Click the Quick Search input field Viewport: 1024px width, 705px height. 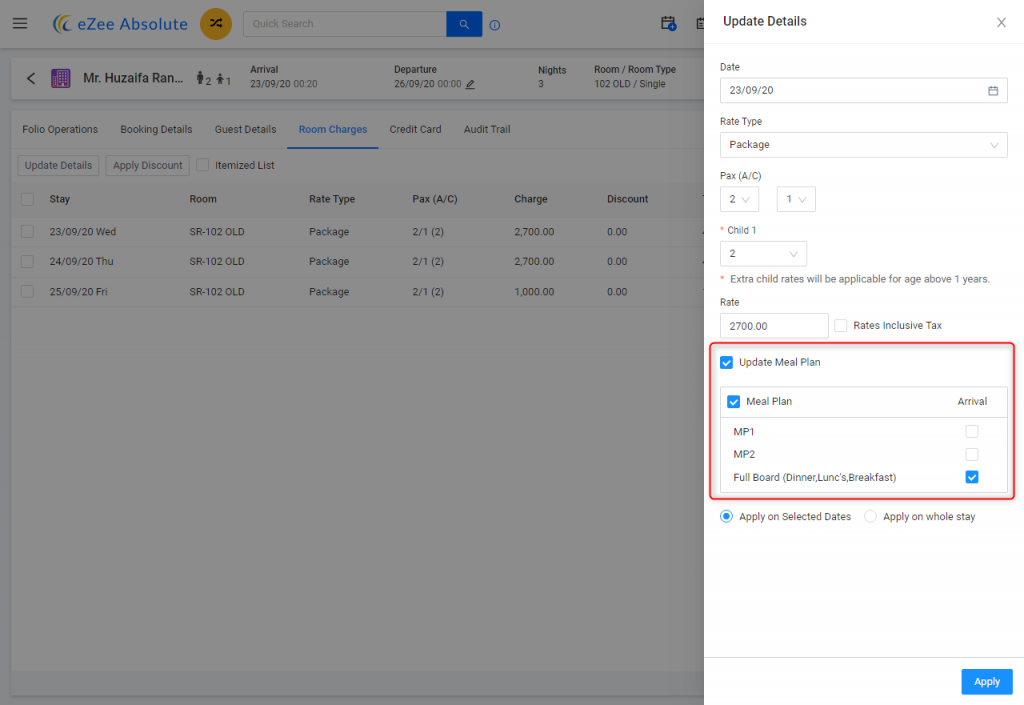coord(345,24)
